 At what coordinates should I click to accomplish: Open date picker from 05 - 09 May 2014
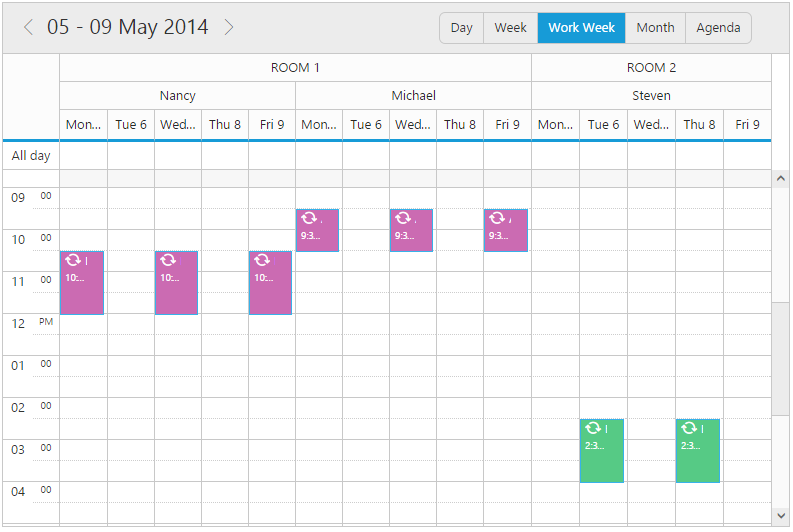coord(128,27)
